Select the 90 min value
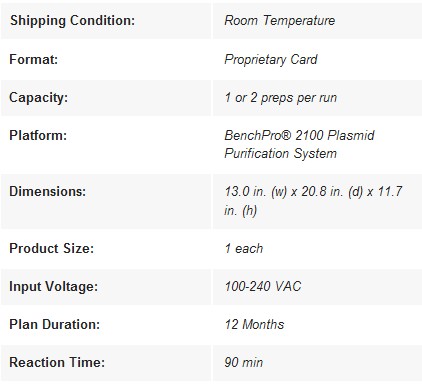Image resolution: width=422 pixels, height=384 pixels. pyautogui.click(x=244, y=362)
